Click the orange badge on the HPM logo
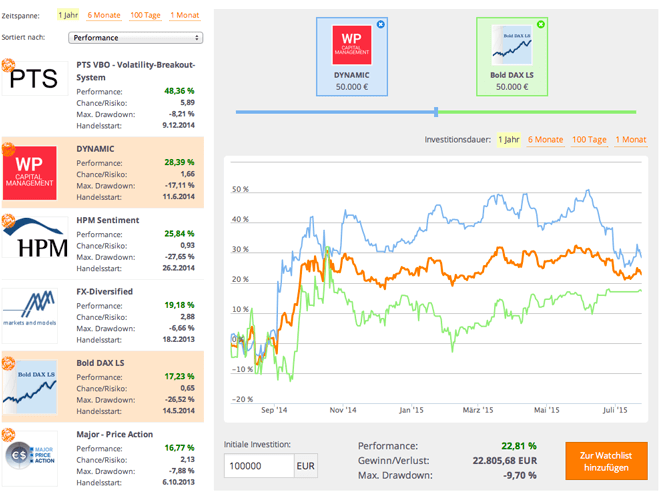 click(8, 221)
